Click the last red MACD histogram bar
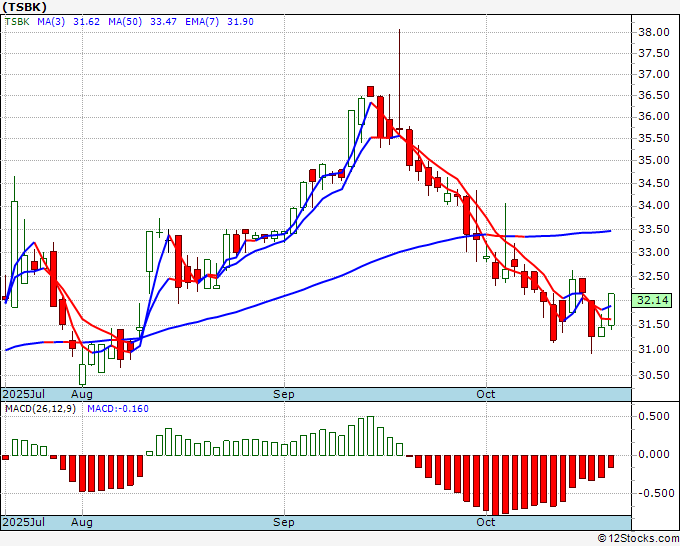The height and width of the screenshot is (546, 680). click(611, 461)
